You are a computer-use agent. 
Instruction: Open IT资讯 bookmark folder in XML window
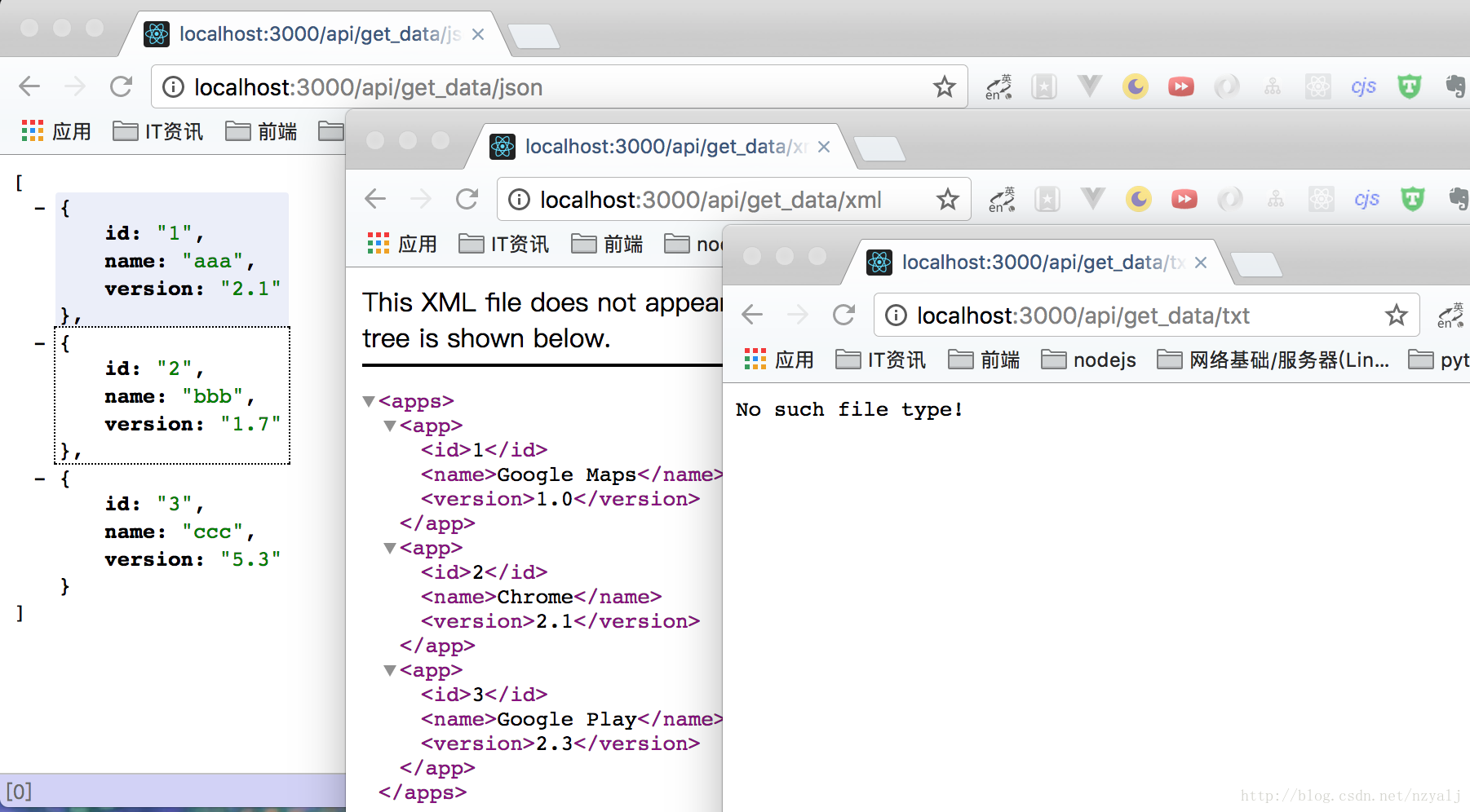504,244
